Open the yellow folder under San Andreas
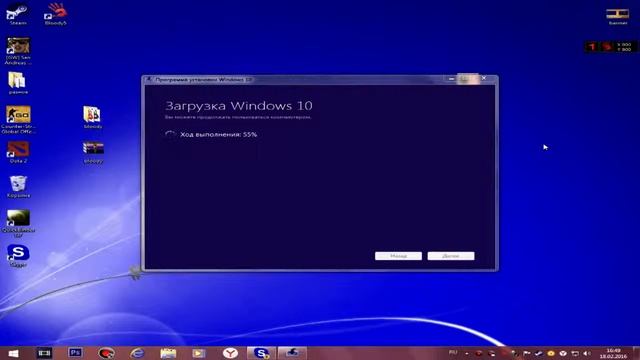640x360 pixels. [x=18, y=83]
